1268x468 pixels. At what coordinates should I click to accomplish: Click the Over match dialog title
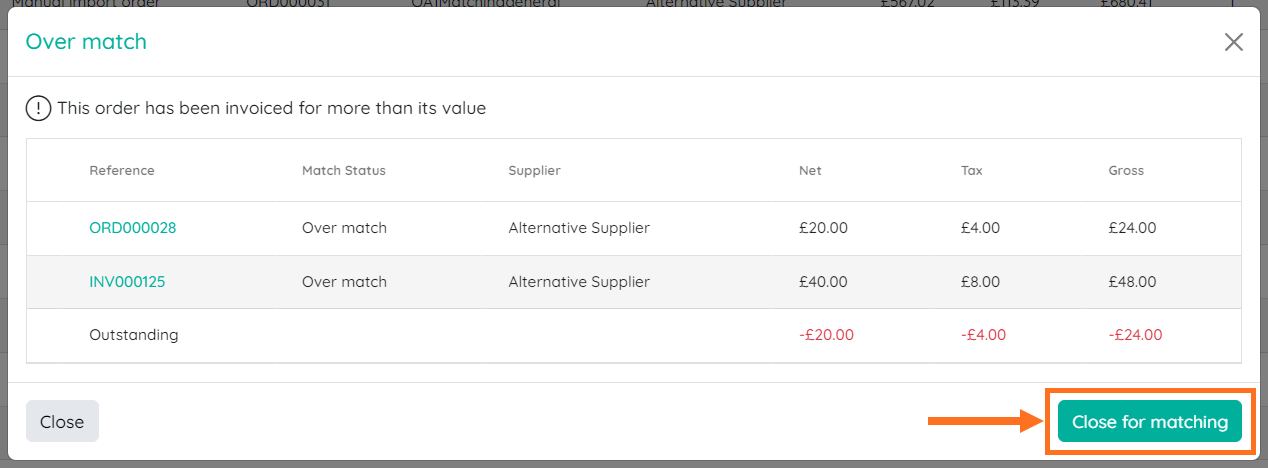[x=86, y=42]
